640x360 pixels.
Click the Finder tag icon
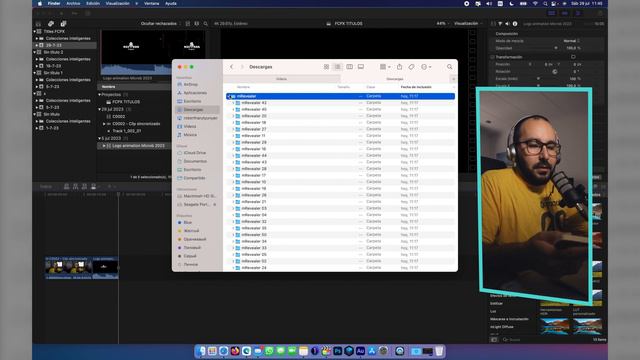click(x=411, y=67)
